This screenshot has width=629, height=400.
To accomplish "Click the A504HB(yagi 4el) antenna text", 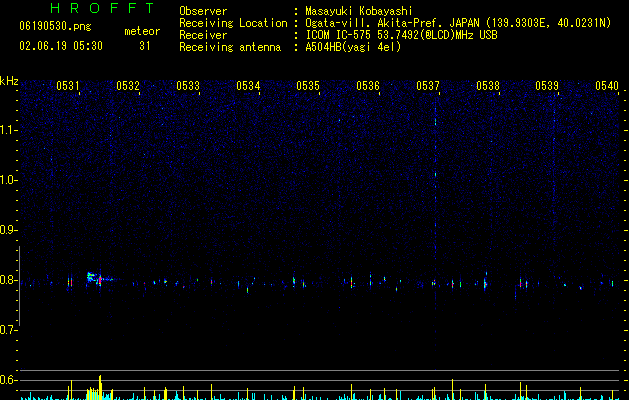I will coord(353,47).
